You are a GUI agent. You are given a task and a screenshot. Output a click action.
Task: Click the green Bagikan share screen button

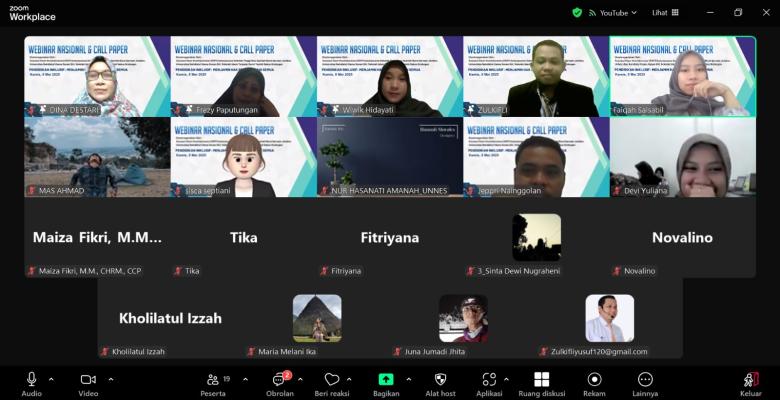[385, 380]
